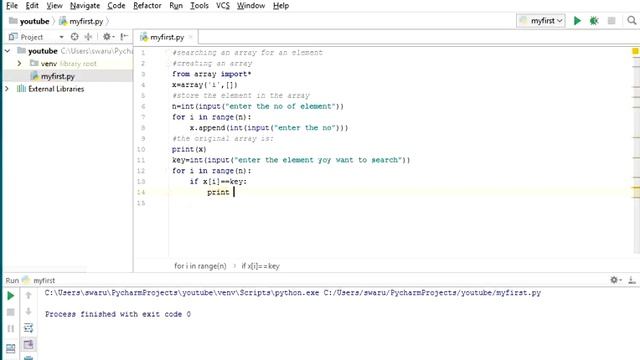Click 'Process finished with exit code 0' text

pyautogui.click(x=118, y=314)
